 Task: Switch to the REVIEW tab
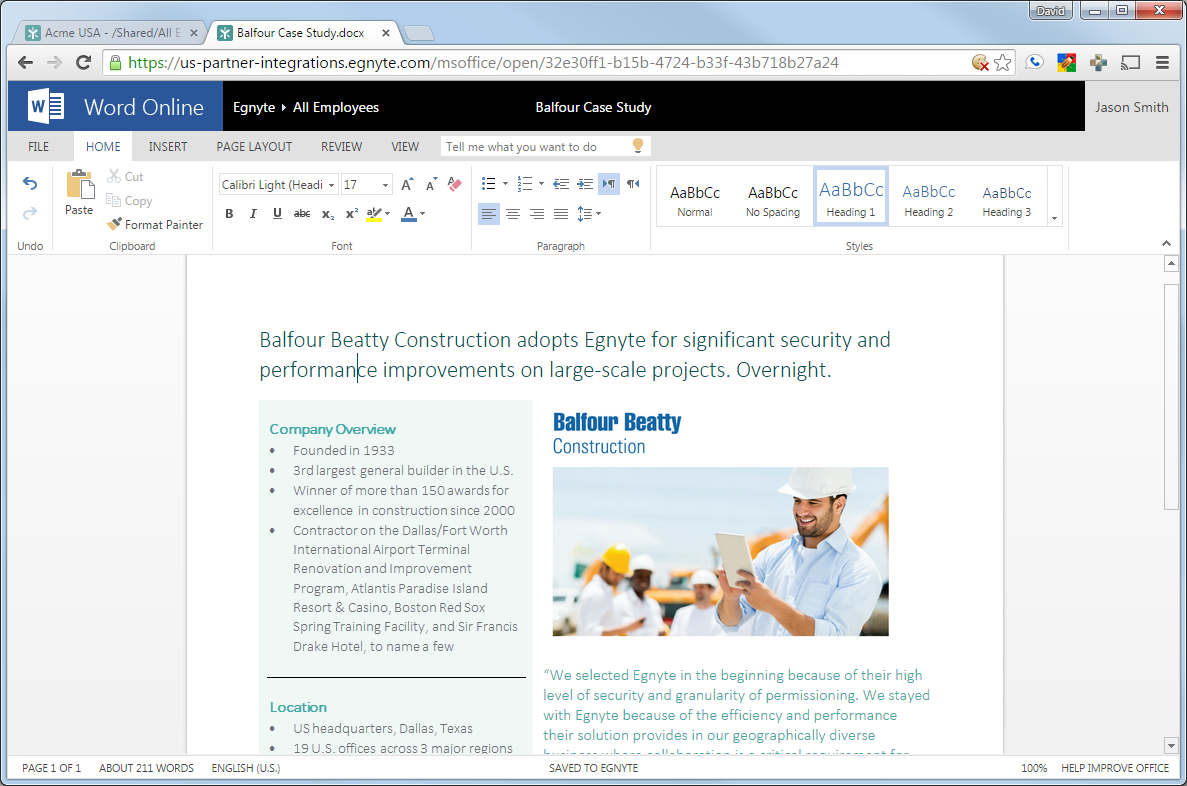(x=341, y=146)
